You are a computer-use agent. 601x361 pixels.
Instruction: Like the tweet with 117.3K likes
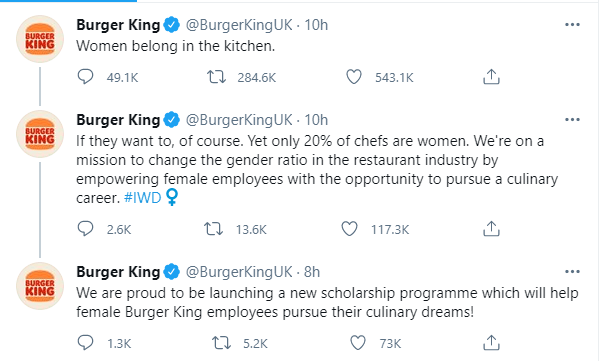(349, 229)
